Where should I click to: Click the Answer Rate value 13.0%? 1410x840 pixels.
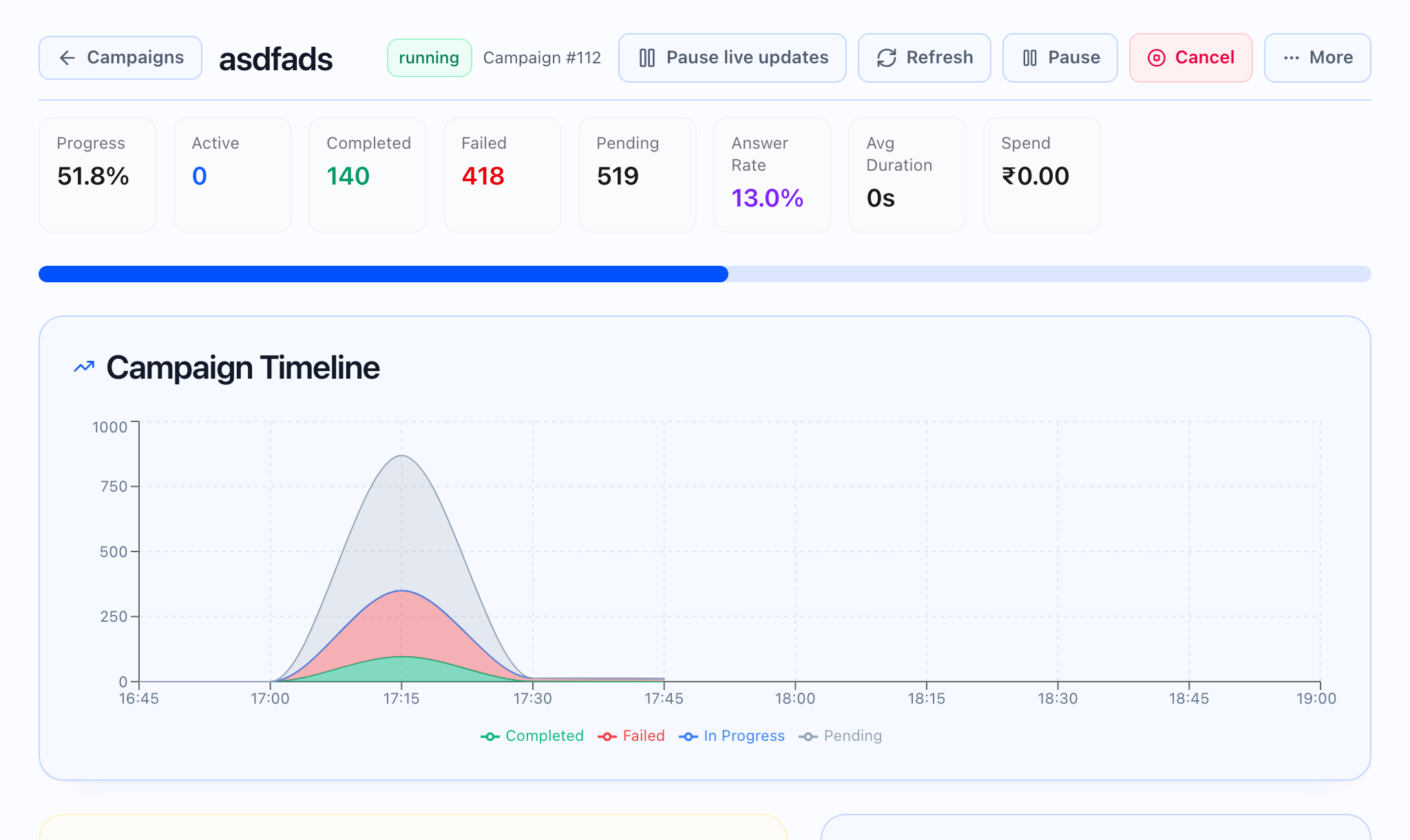point(768,198)
